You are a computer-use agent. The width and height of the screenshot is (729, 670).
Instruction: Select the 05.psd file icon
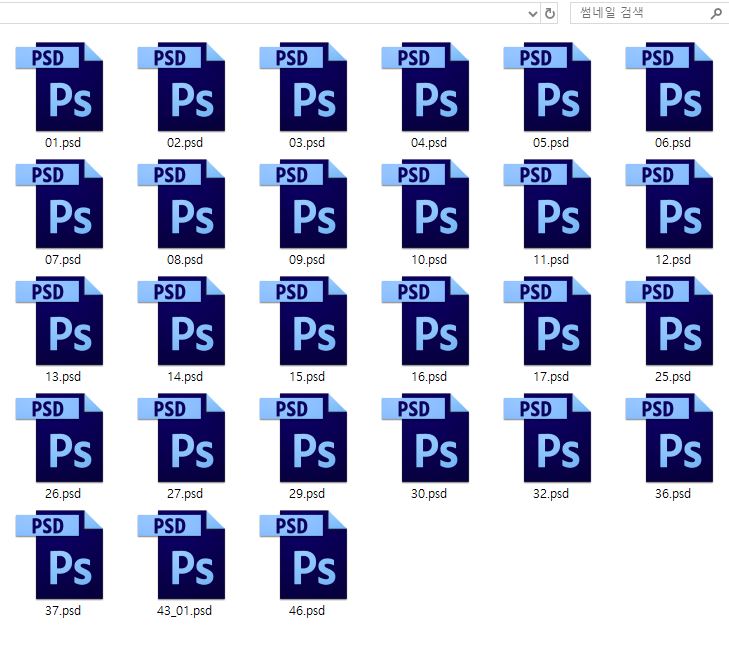coord(547,87)
